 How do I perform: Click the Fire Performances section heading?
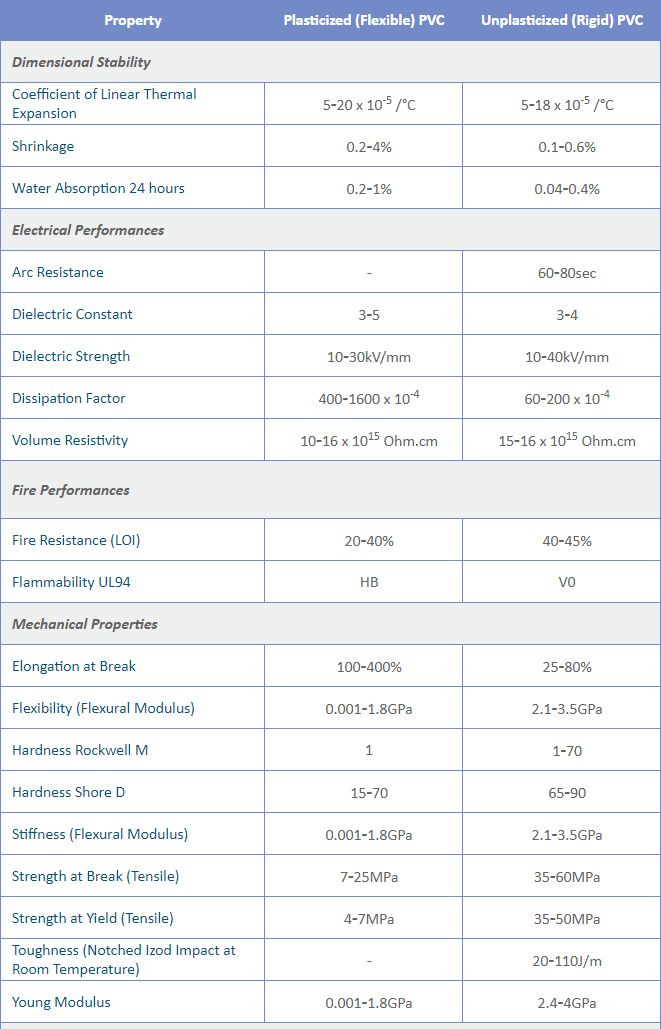(x=71, y=490)
